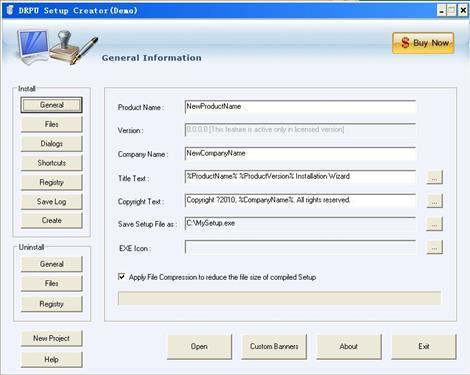Screen dimensions: 470x375
Task: Click the Buy Now dollar button
Action: pos(423,43)
